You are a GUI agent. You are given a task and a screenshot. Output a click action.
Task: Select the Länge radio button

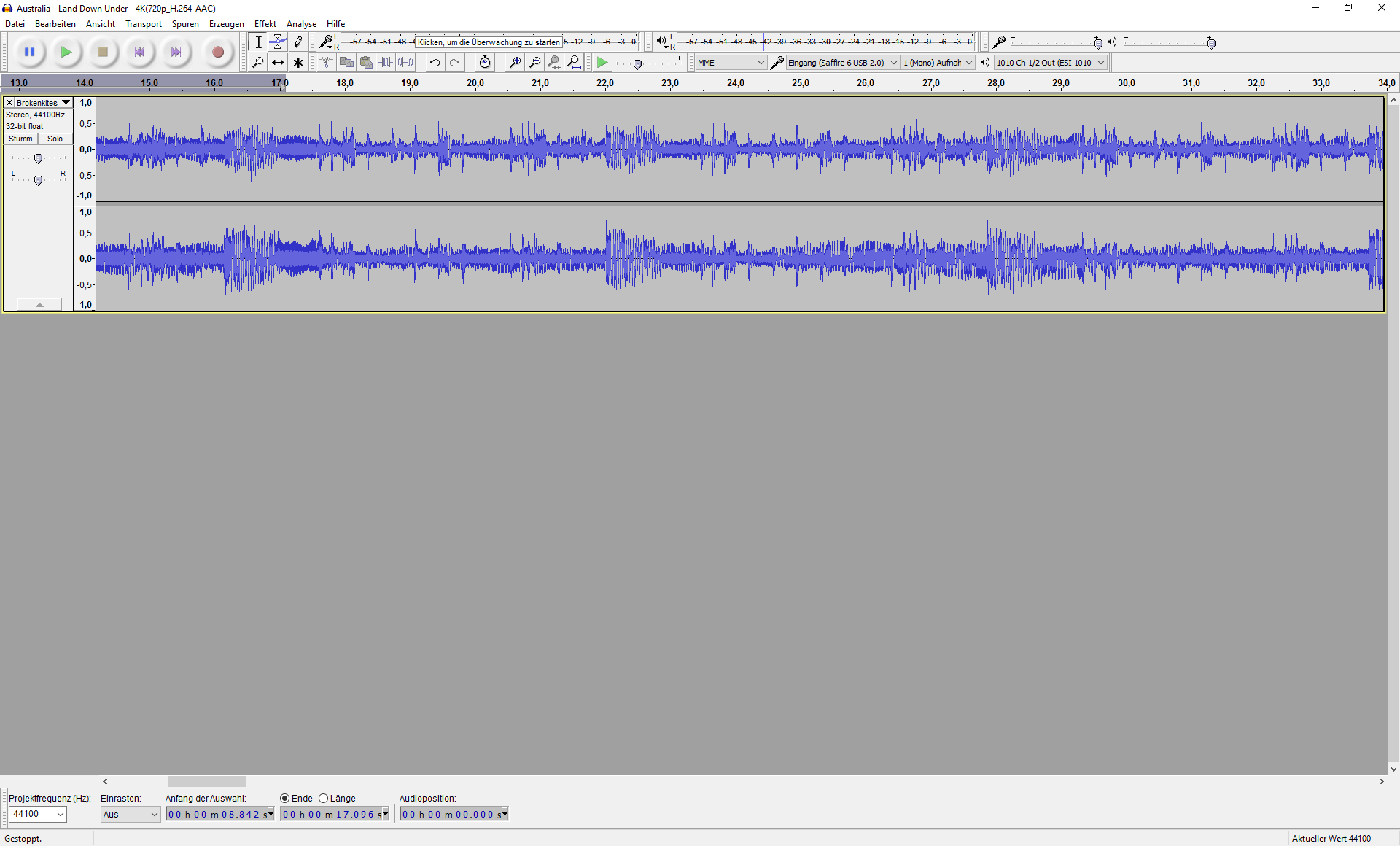click(x=324, y=799)
